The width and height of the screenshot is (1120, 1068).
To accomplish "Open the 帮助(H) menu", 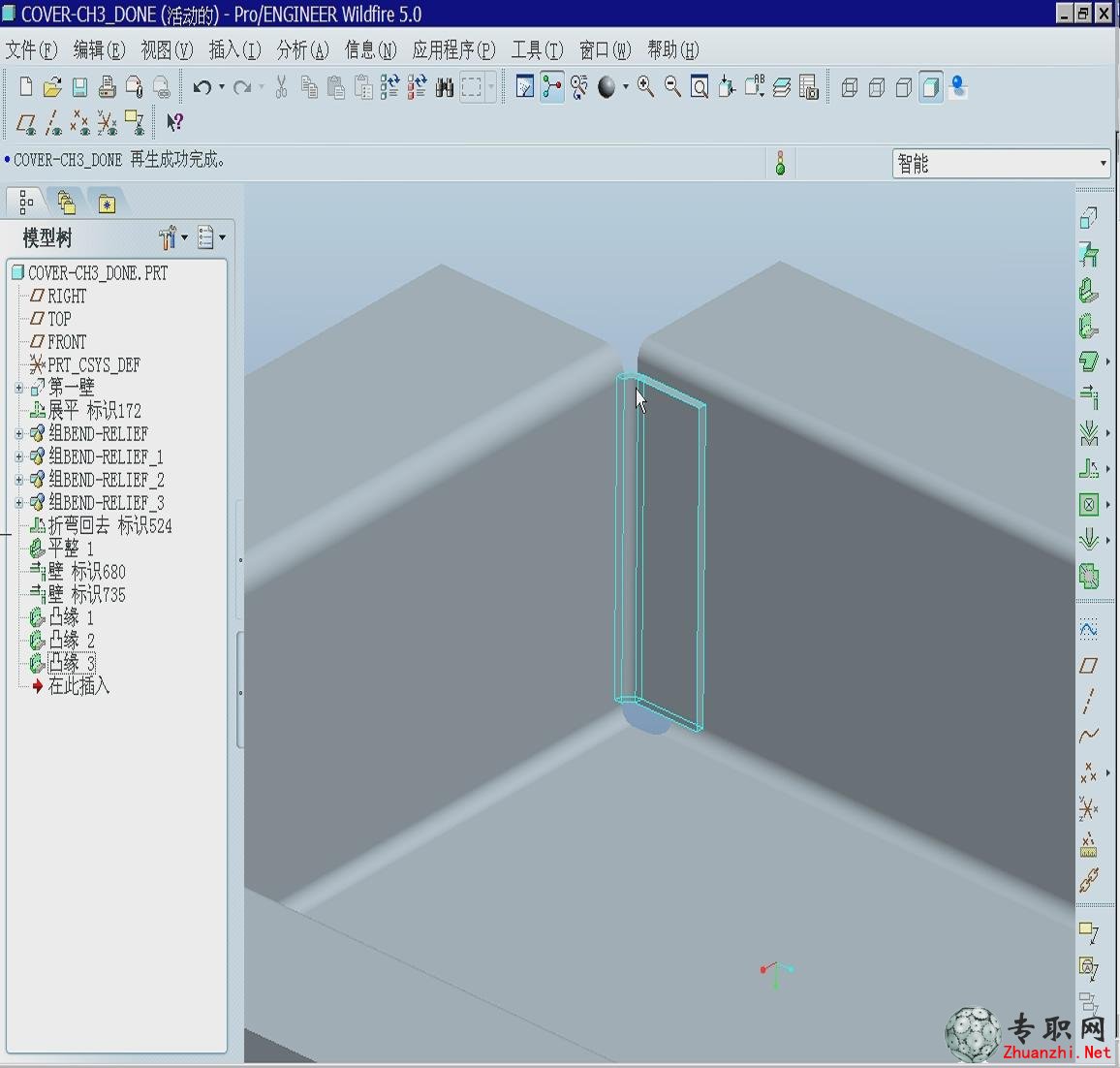I will [x=672, y=50].
